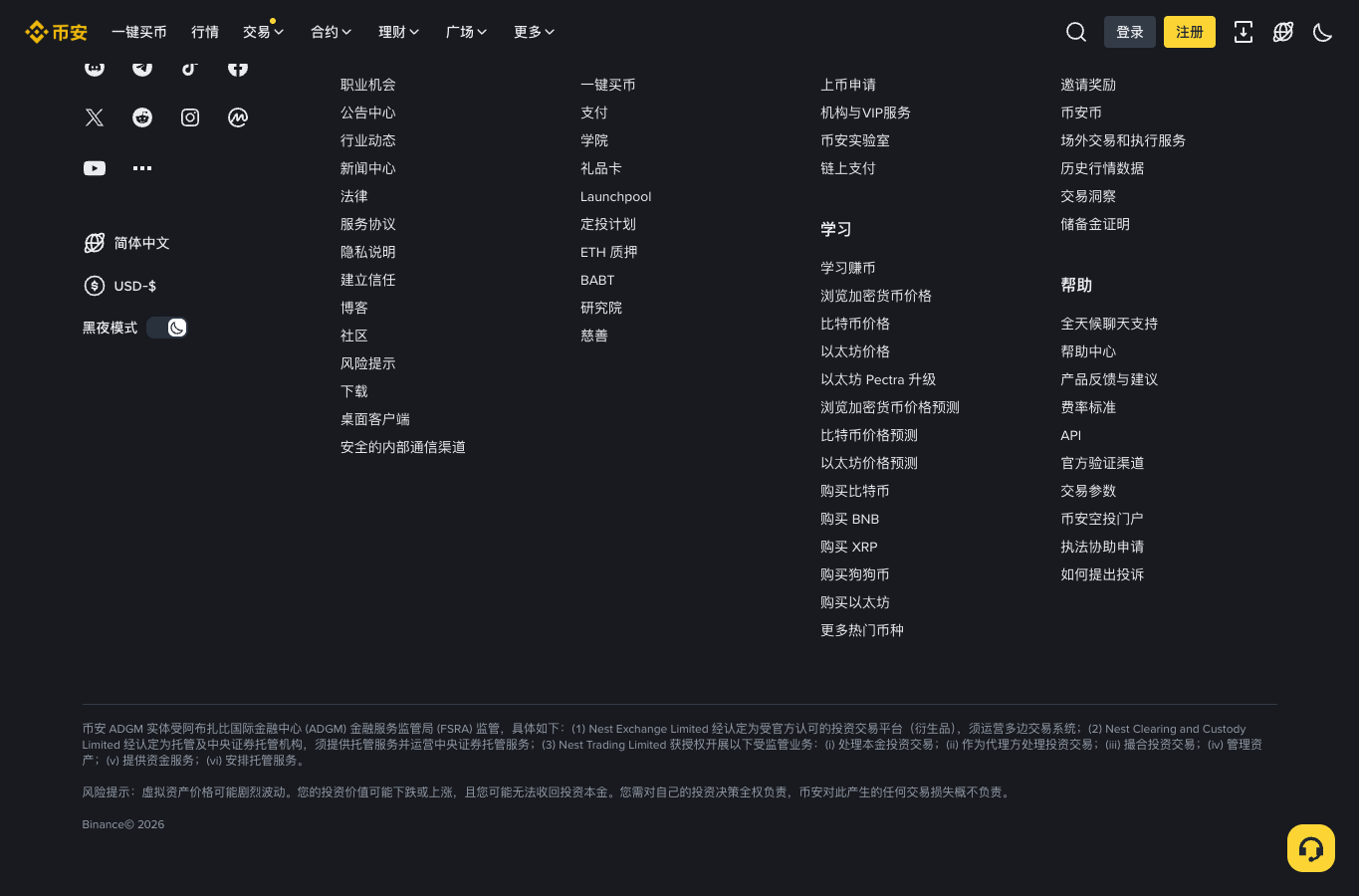Open the 学习赚币 link
The width and height of the screenshot is (1359, 896).
[x=848, y=268]
